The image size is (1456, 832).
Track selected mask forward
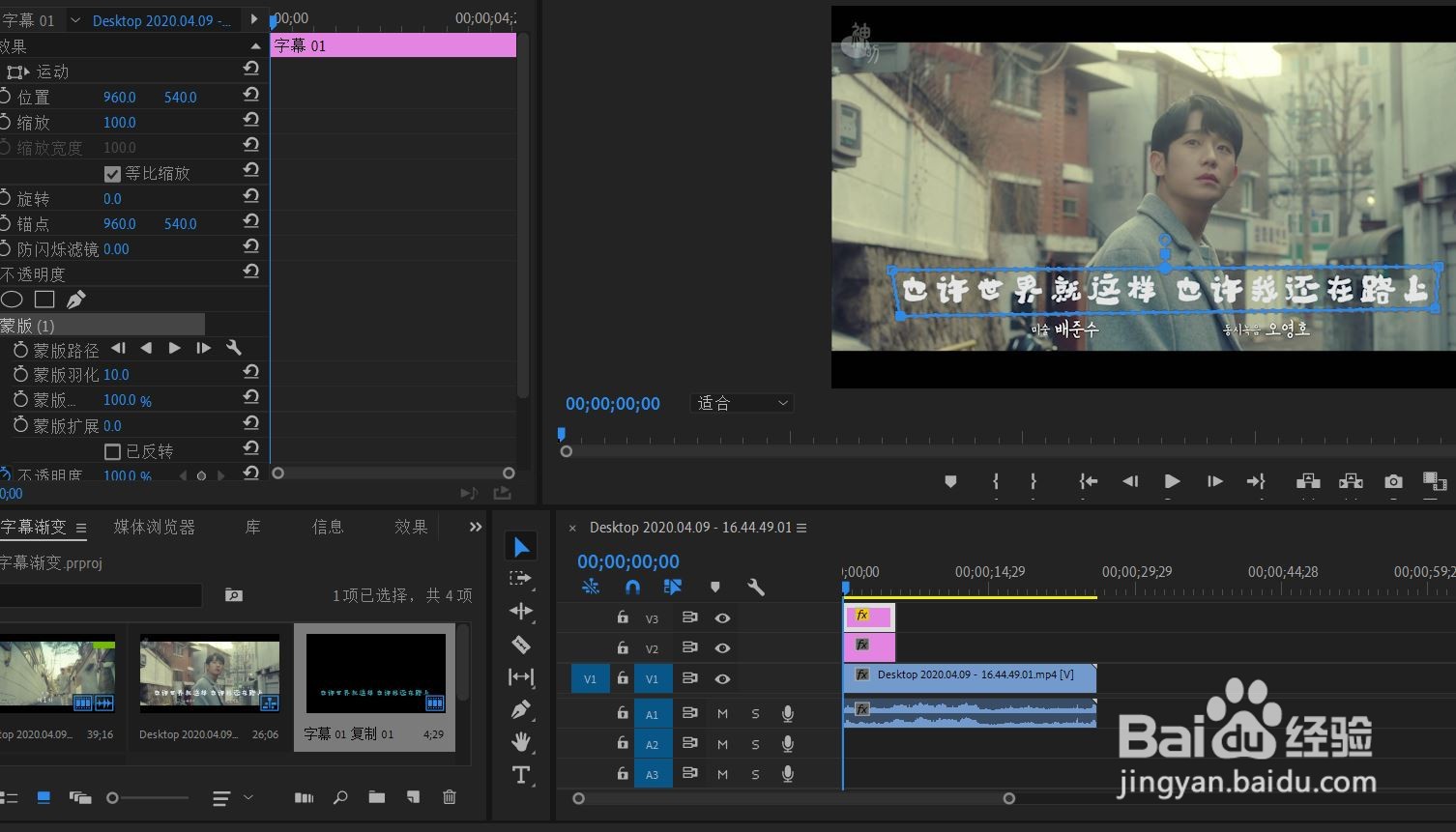click(x=174, y=348)
